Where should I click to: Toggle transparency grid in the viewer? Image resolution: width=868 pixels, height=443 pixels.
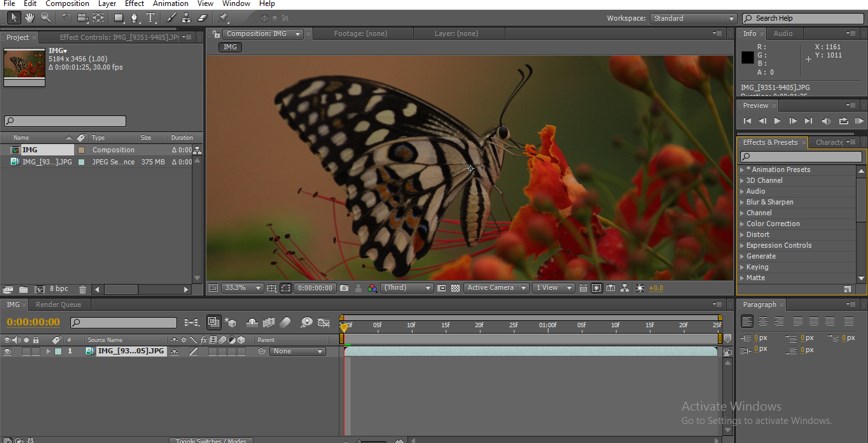pos(455,288)
